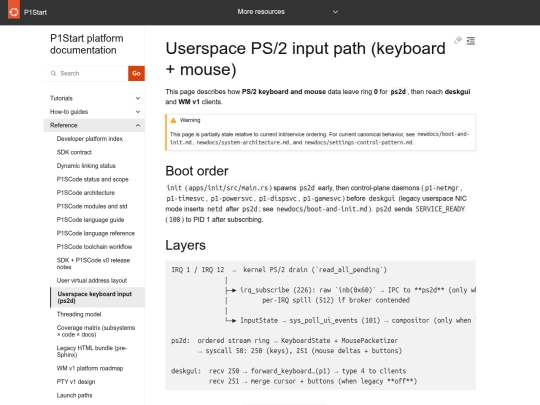Viewport: 540px width, 405px height.
Task: Click the edit-source icon beside page title
Action: point(458,40)
